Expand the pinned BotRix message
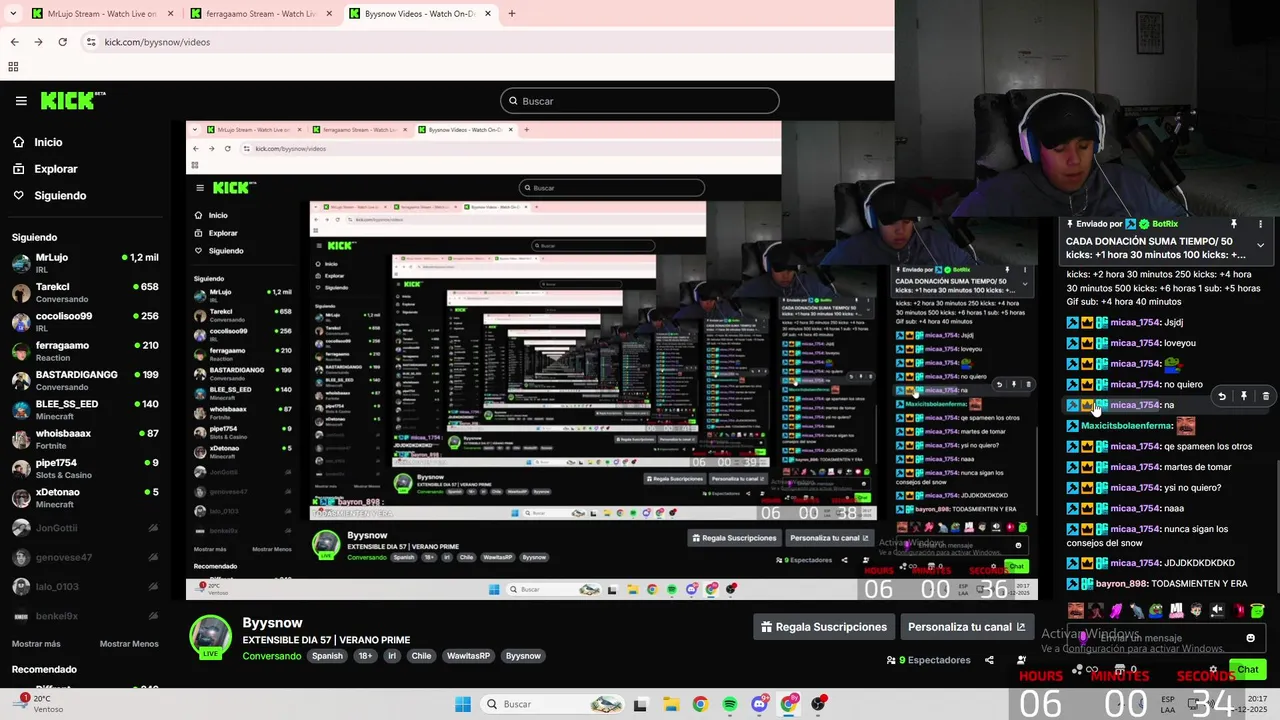Screen dimensions: 1280x720 1260,245
